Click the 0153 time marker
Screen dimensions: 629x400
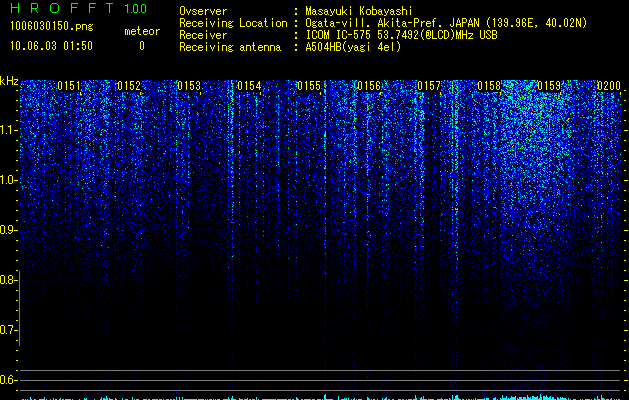tap(189, 86)
